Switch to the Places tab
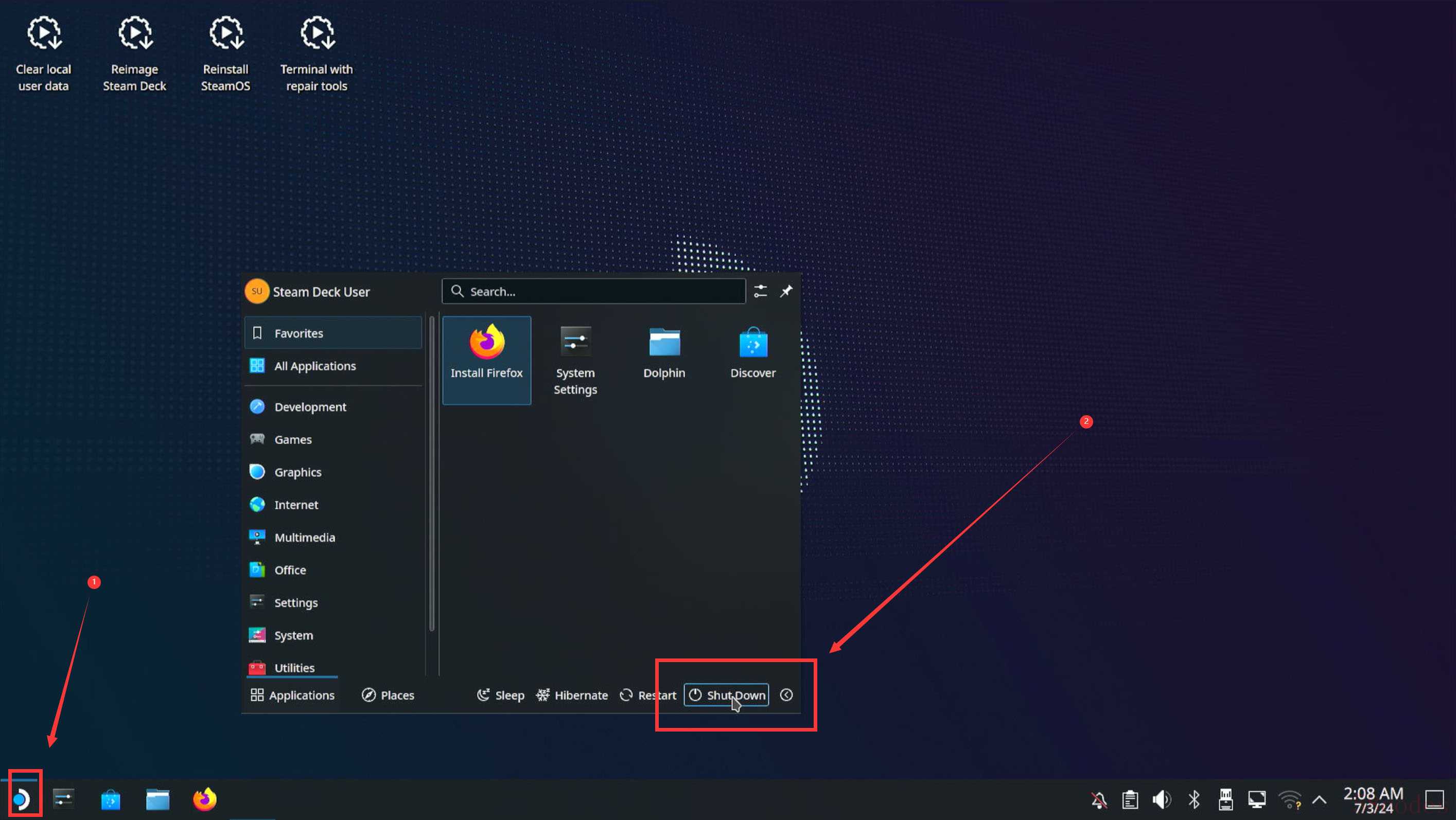This screenshot has width=1456, height=820. [388, 694]
